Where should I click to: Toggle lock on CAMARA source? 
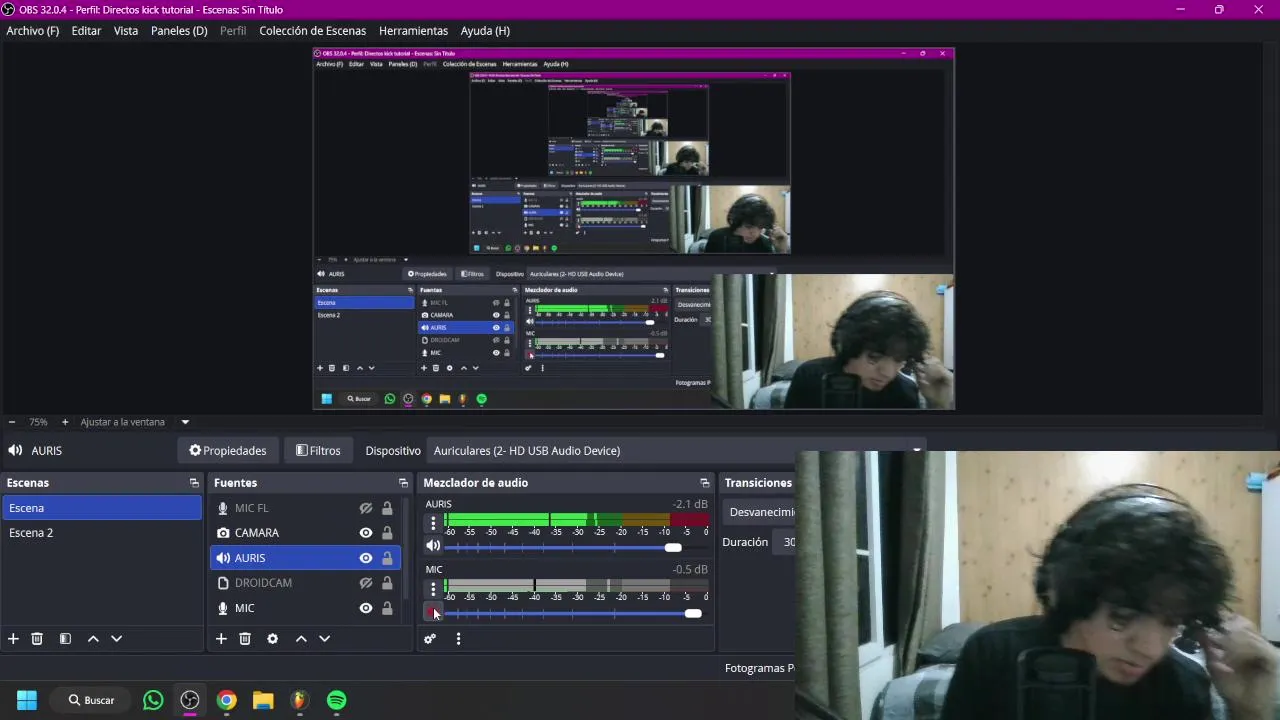[387, 533]
